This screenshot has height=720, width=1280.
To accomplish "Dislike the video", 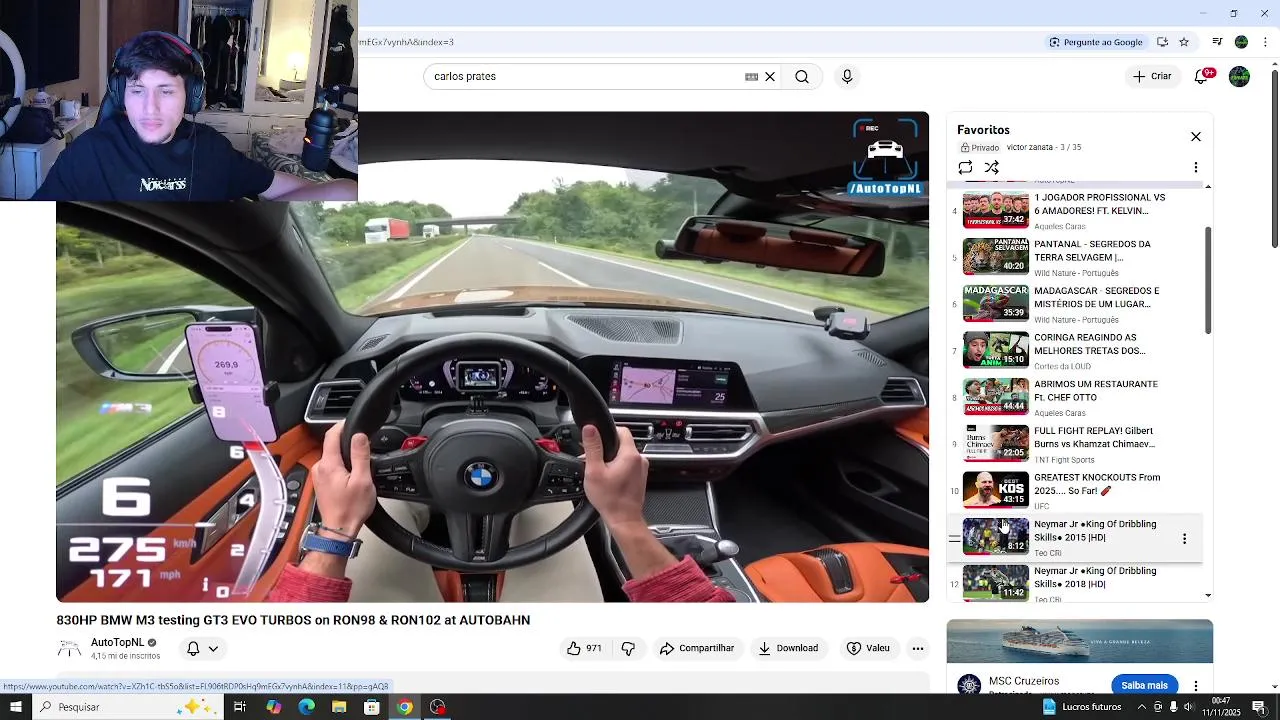I will (628, 648).
